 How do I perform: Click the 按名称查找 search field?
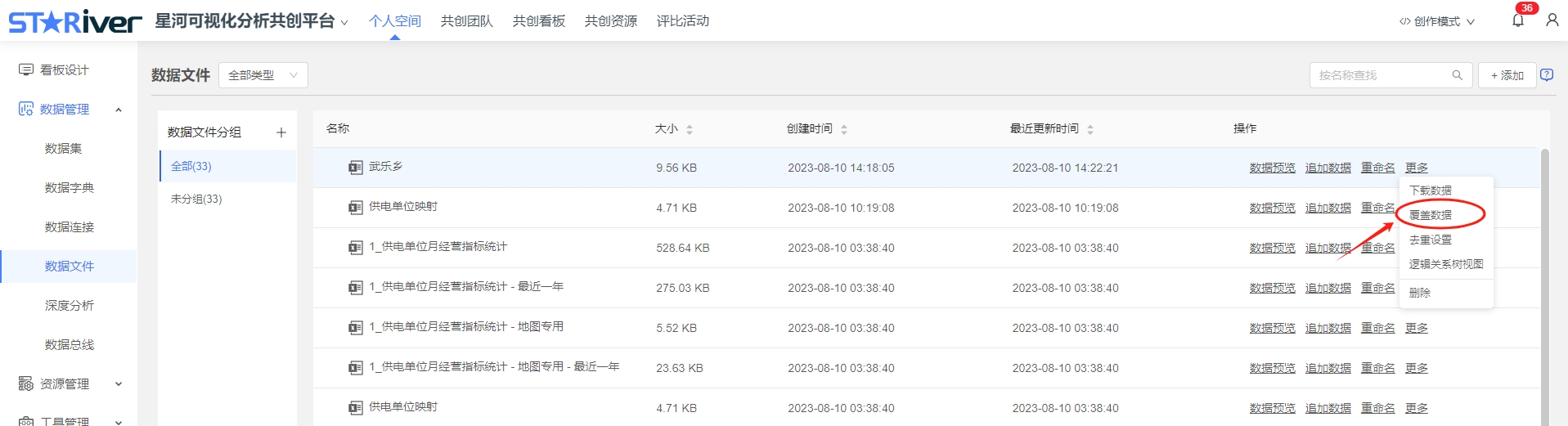click(x=1382, y=75)
